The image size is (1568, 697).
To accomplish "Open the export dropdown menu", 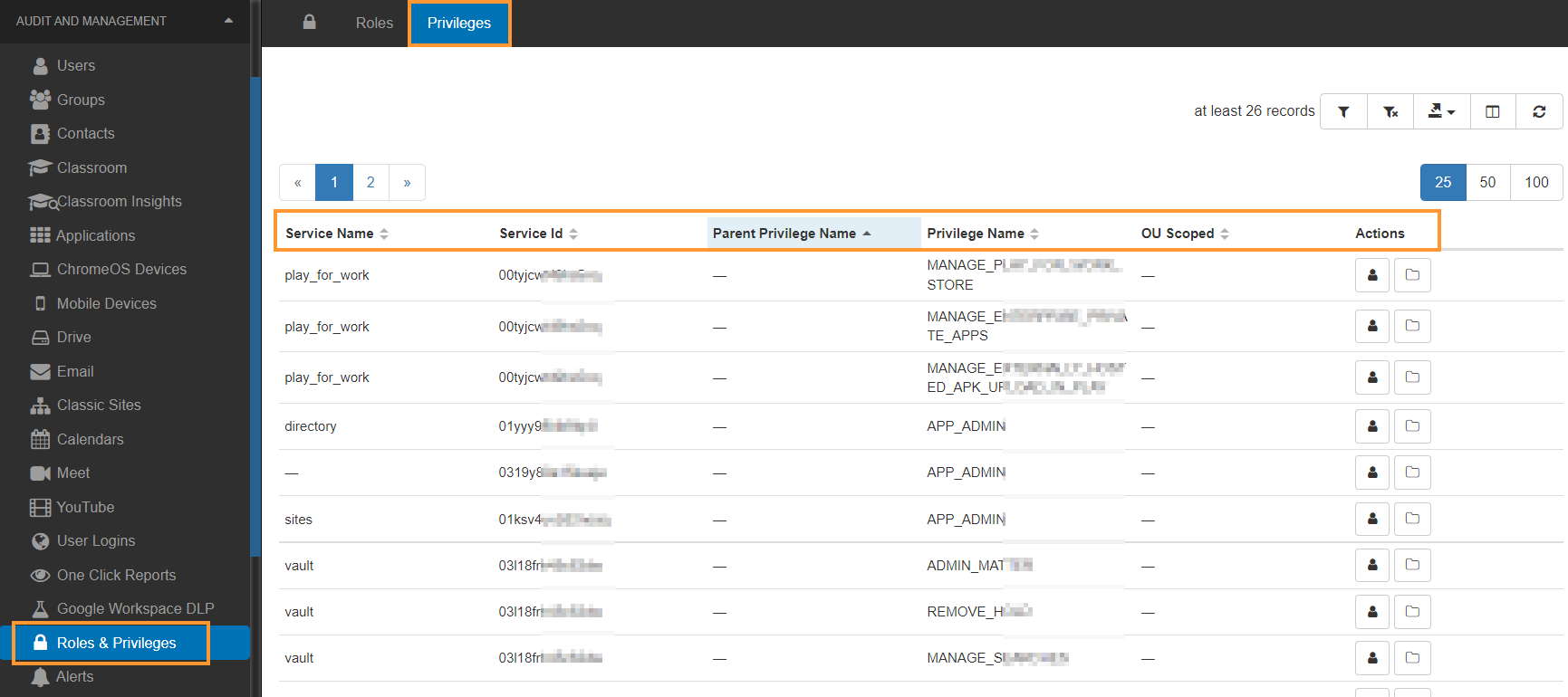I will pyautogui.click(x=1441, y=111).
